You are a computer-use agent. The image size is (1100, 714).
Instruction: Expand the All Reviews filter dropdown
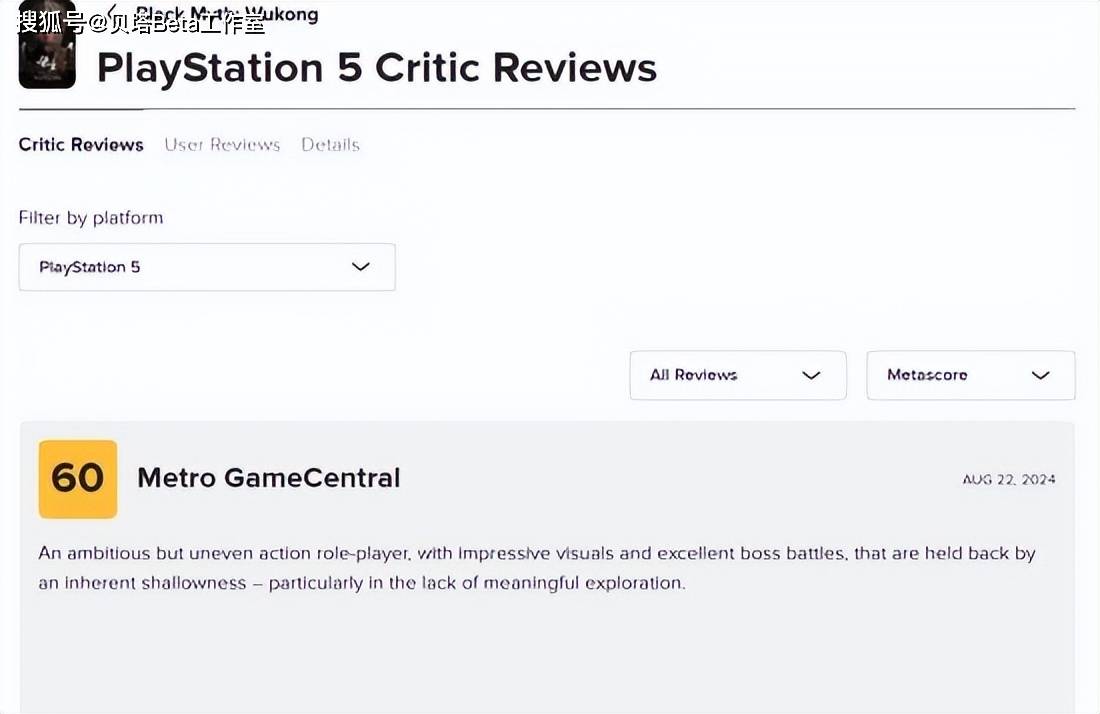737,375
